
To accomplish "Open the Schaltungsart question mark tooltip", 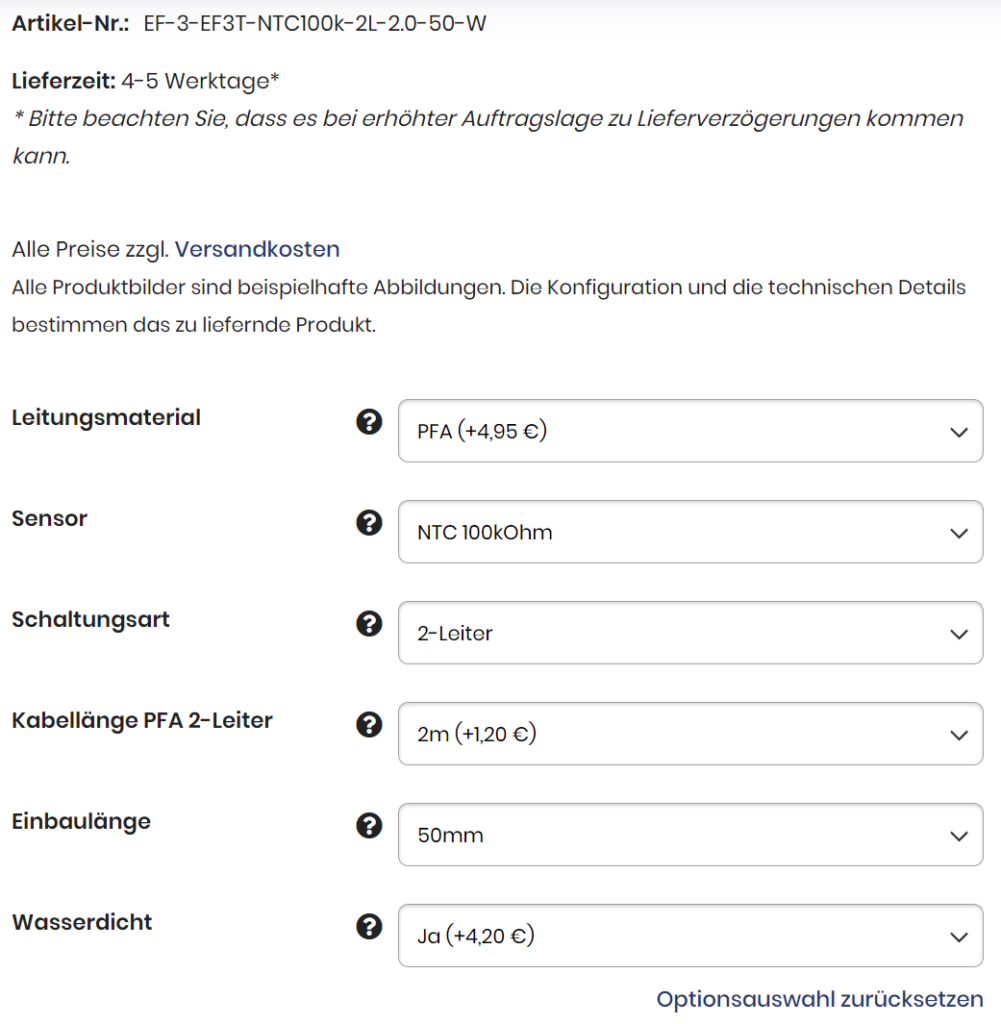I will pos(369,624).
